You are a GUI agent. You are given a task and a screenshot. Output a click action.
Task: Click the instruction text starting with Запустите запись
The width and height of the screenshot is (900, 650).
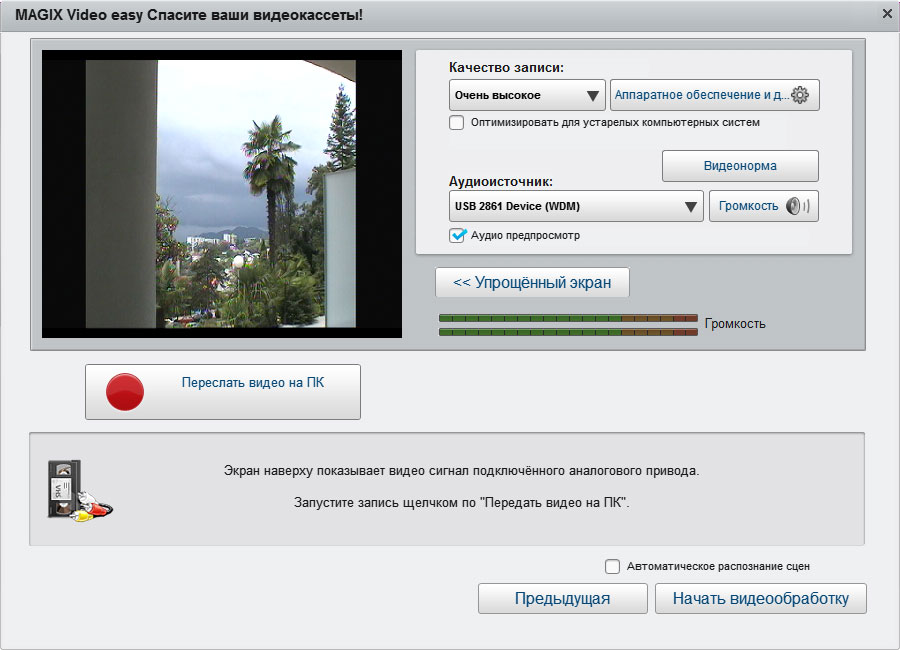pyautogui.click(x=461, y=502)
